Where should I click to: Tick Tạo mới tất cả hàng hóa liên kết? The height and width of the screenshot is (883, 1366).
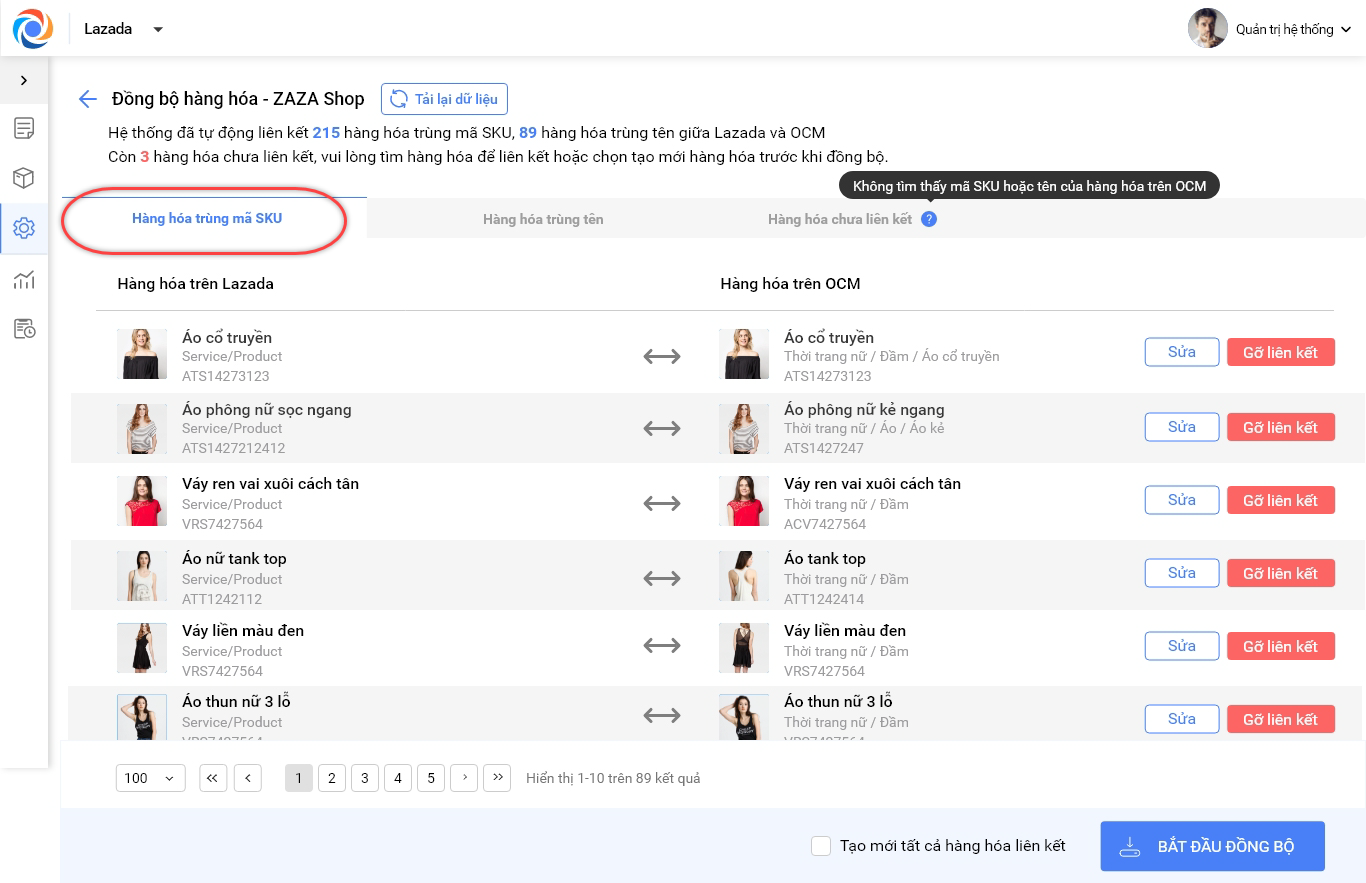coord(821,846)
